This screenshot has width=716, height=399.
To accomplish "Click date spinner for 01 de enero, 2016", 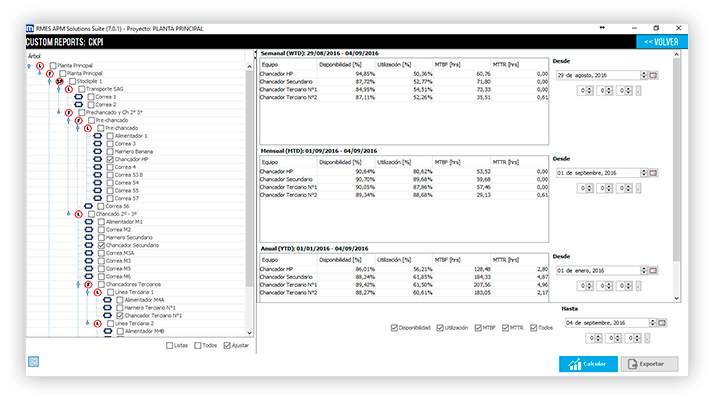I will coord(644,271).
